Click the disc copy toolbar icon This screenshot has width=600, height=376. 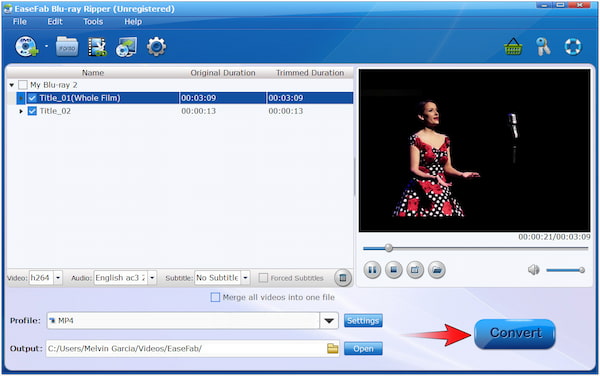(x=126, y=47)
